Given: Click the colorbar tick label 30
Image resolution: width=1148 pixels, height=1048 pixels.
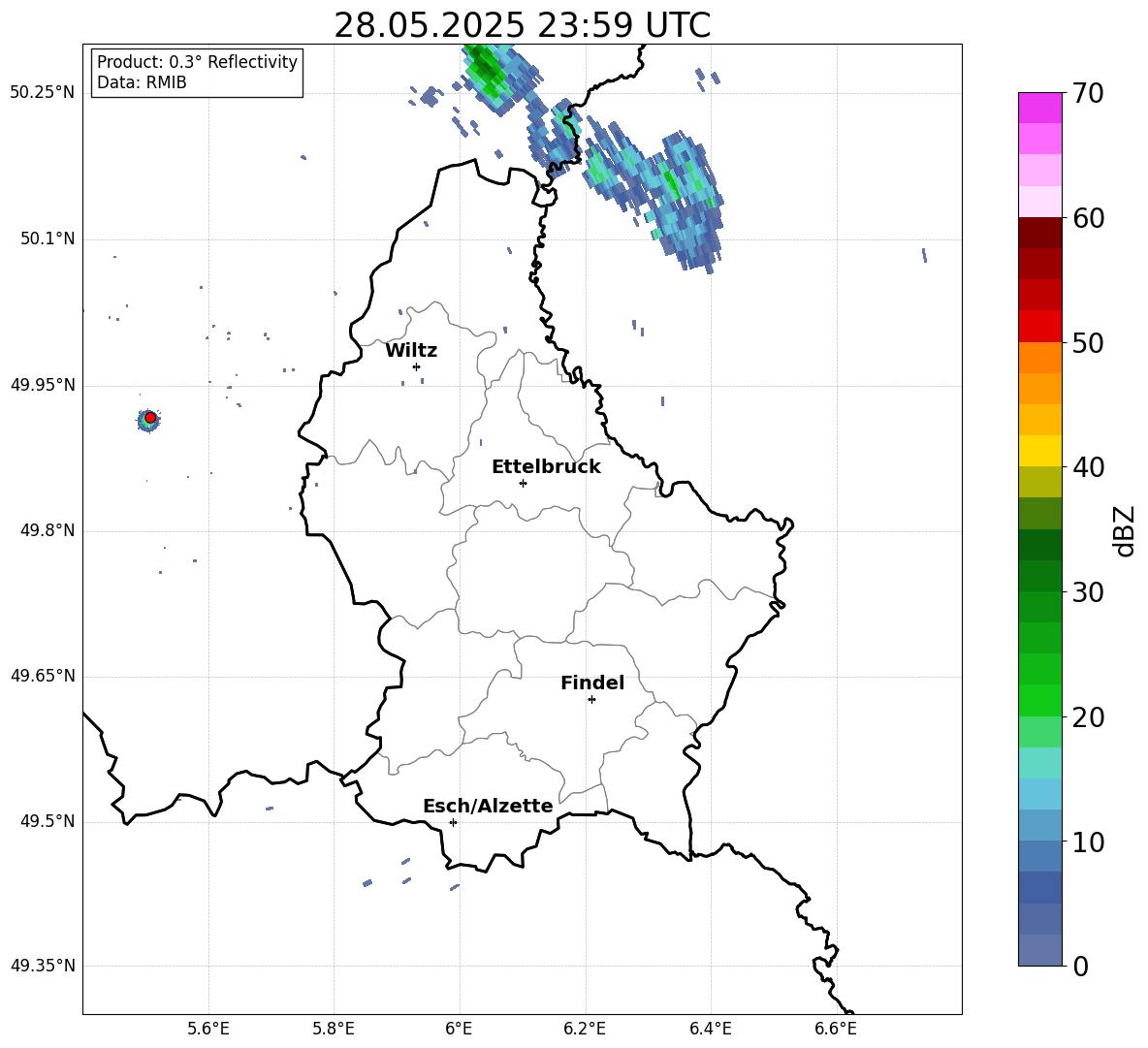Looking at the screenshot, I should [x=1088, y=592].
